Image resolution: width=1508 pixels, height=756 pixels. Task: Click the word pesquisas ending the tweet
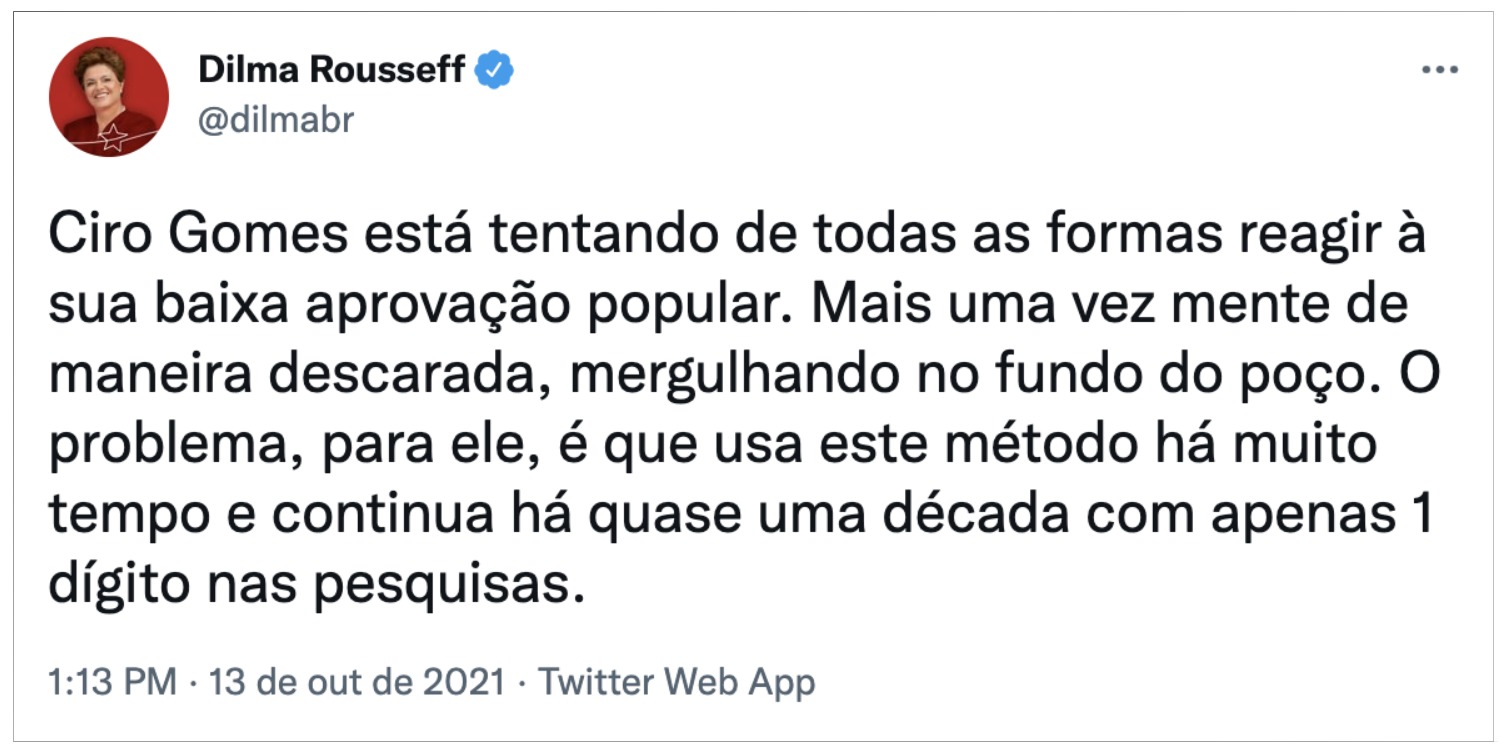(448, 583)
